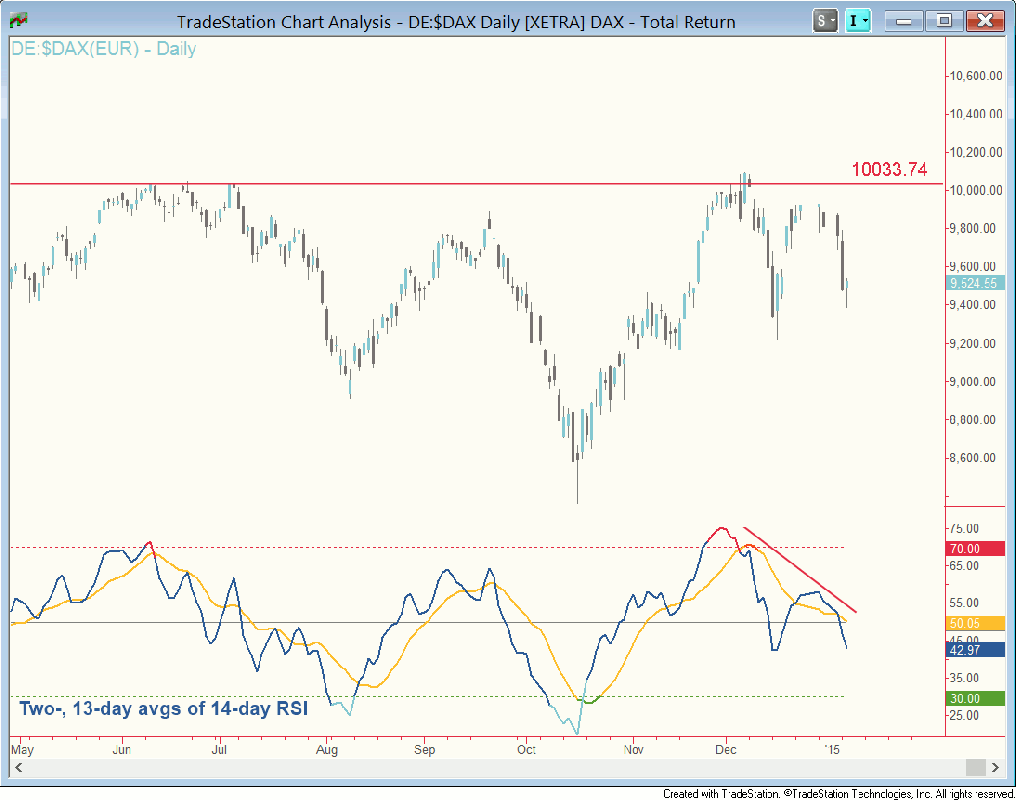Open the interval link "I" dropdown
Image resolution: width=1016 pixels, height=800 pixels.
pos(858,20)
